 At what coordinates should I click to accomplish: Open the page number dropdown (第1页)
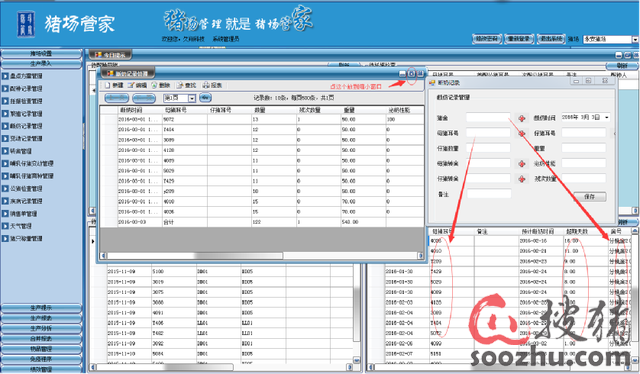point(191,98)
